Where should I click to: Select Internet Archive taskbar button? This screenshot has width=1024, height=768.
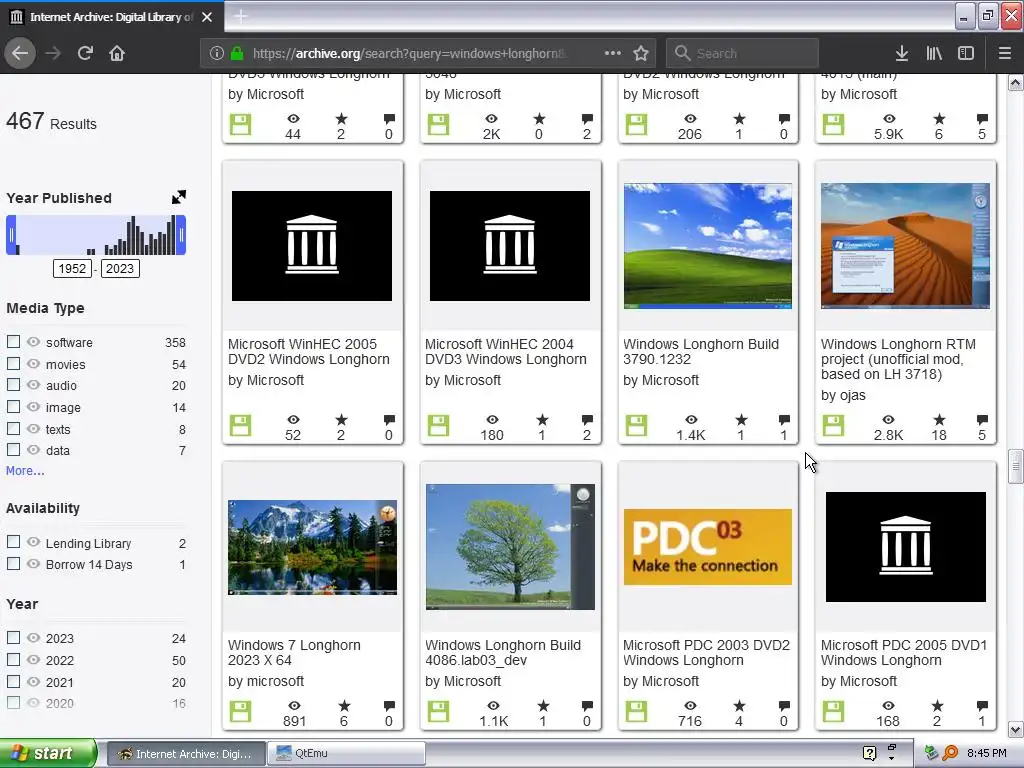click(186, 753)
